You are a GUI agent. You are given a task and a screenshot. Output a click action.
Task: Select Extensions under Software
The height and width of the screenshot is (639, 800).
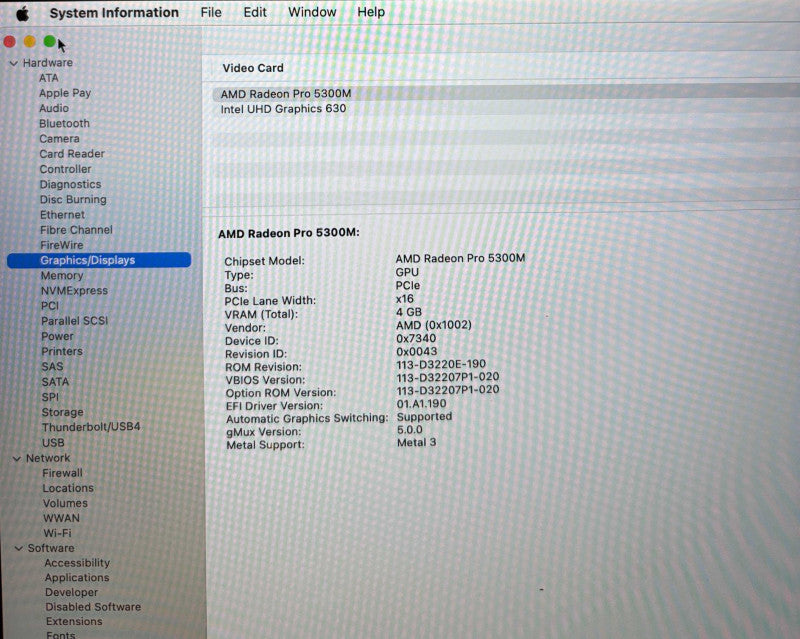[74, 622]
